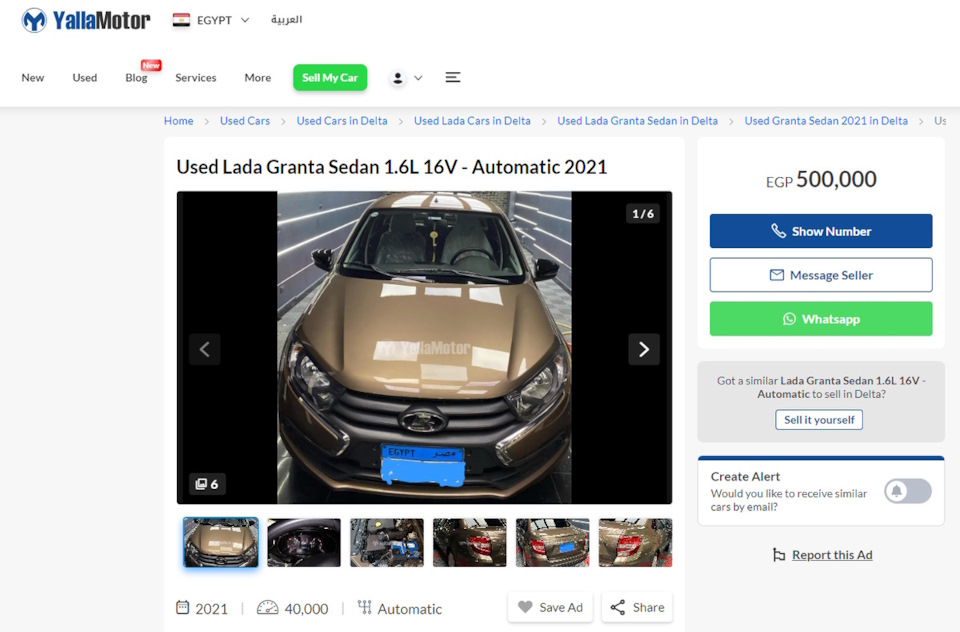The image size is (960, 632).
Task: Open the More menu
Action: coord(258,78)
